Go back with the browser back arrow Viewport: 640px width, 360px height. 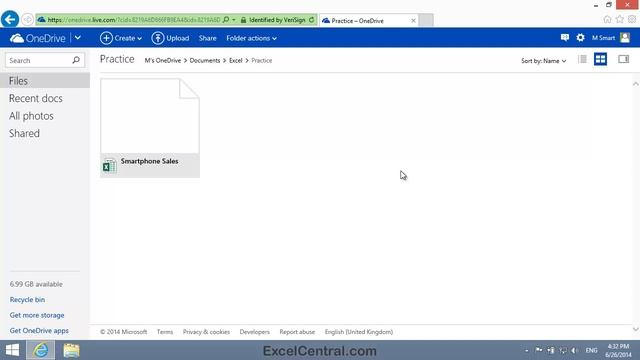pos(10,19)
